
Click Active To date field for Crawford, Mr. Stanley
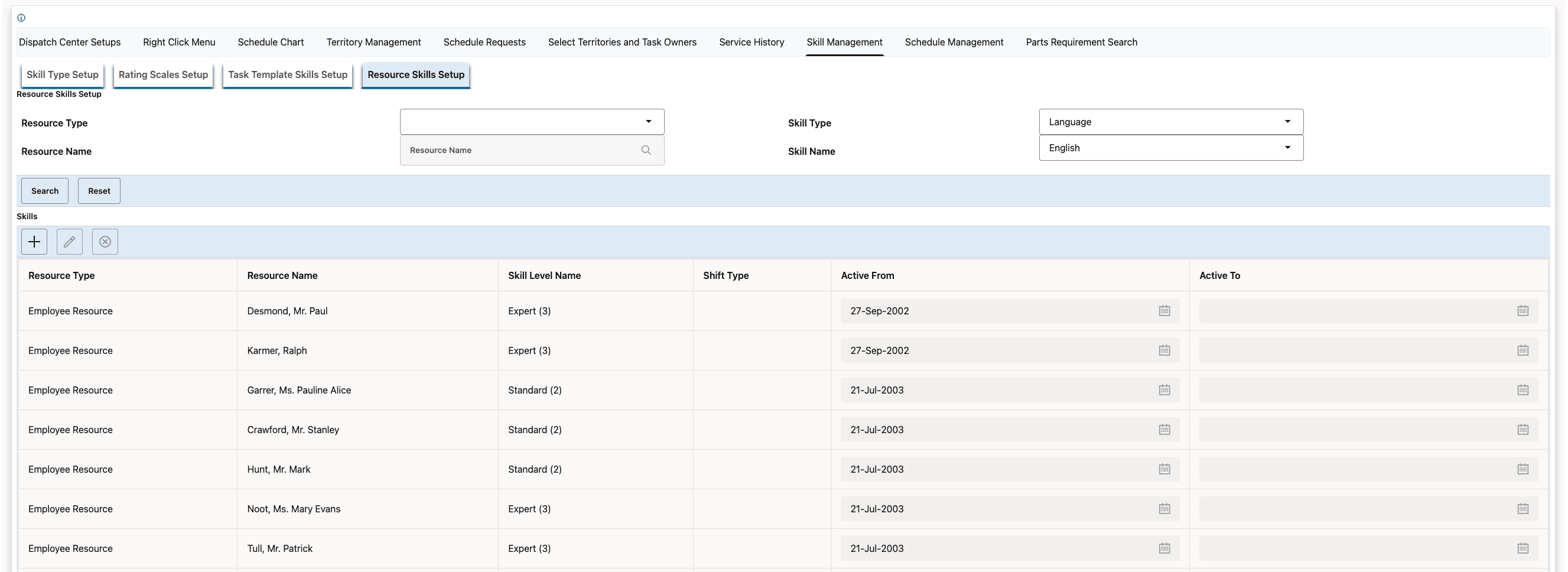click(1368, 430)
